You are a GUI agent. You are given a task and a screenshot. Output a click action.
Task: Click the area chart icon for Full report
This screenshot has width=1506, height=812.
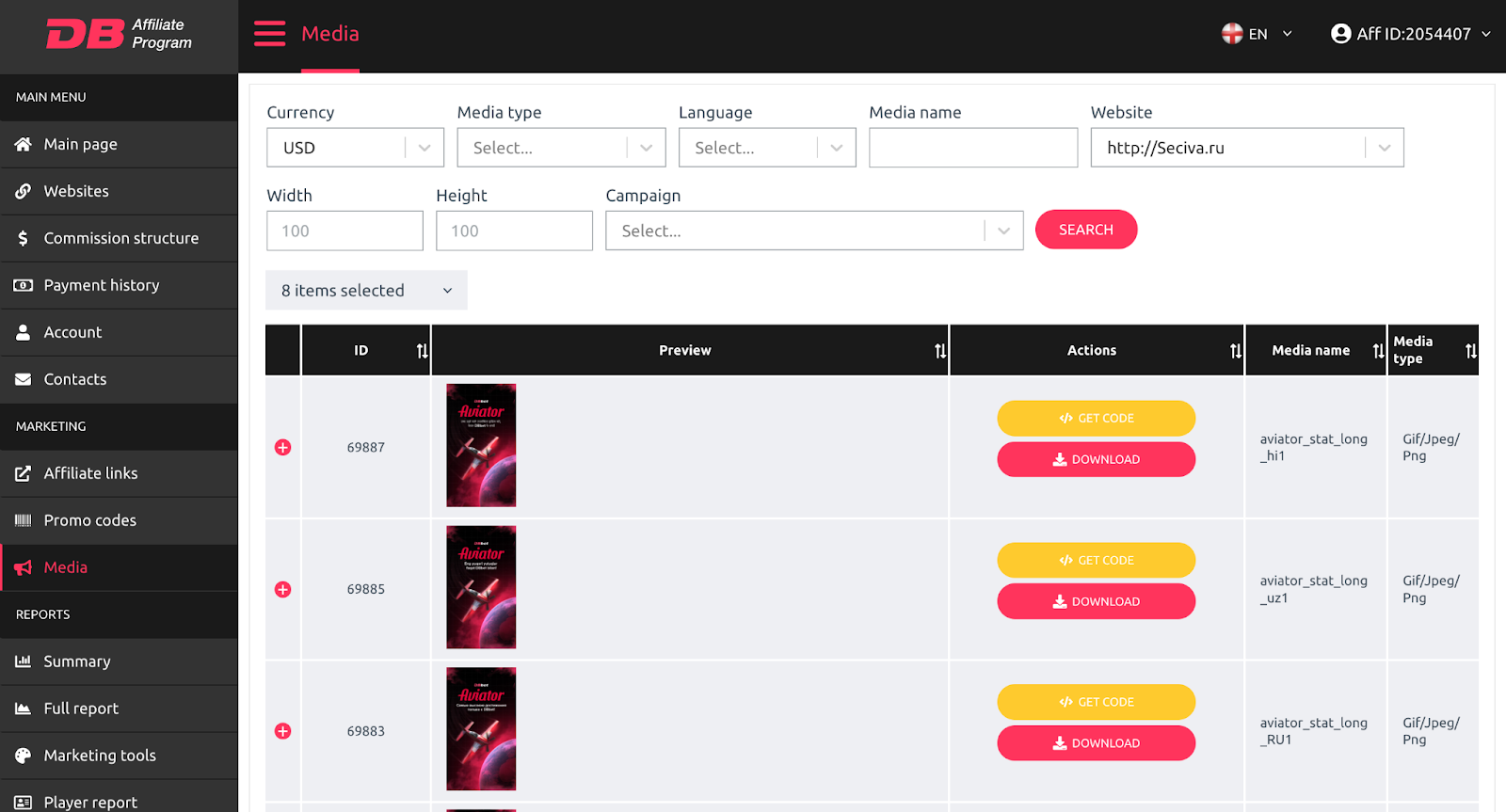pos(24,709)
